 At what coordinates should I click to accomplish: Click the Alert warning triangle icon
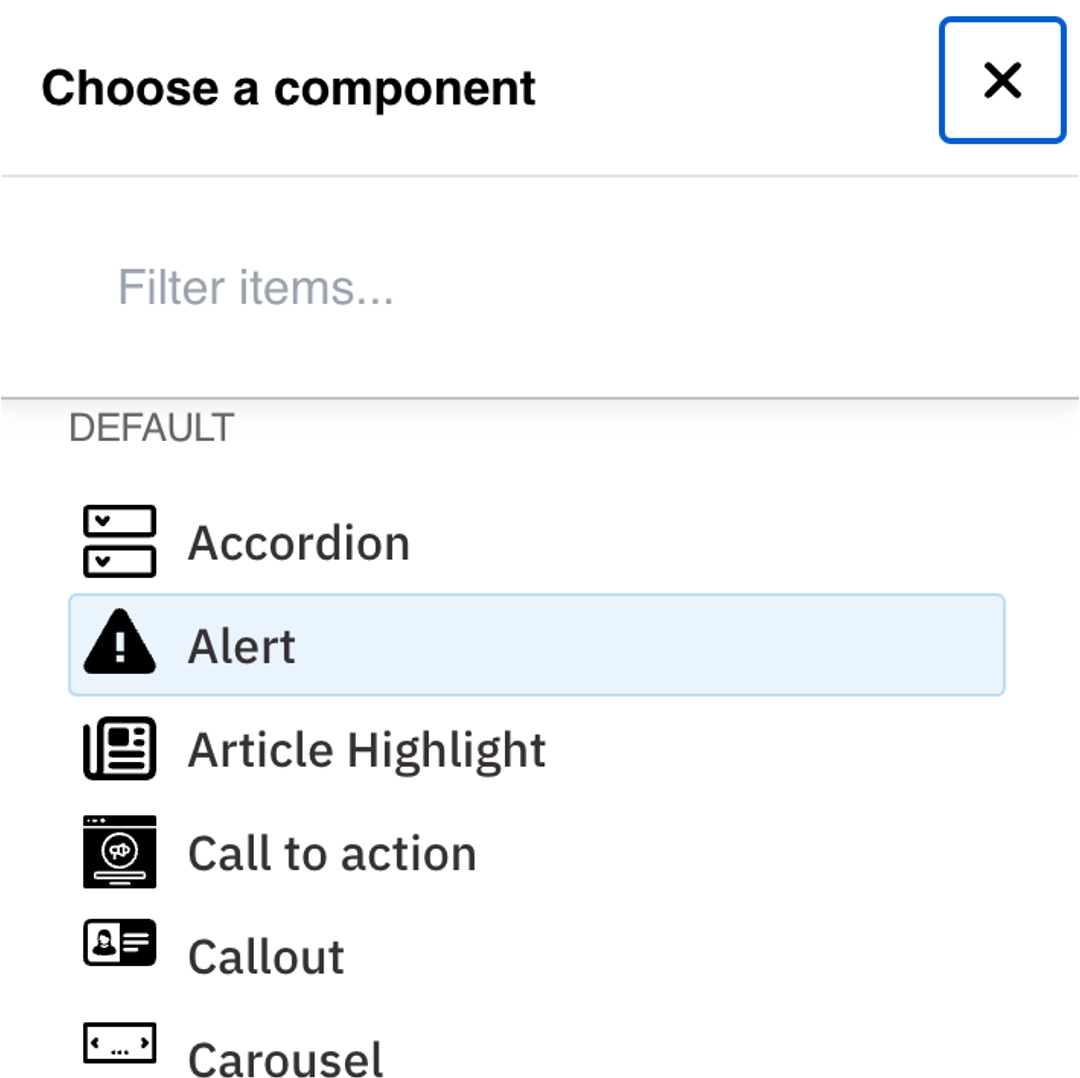(119, 645)
